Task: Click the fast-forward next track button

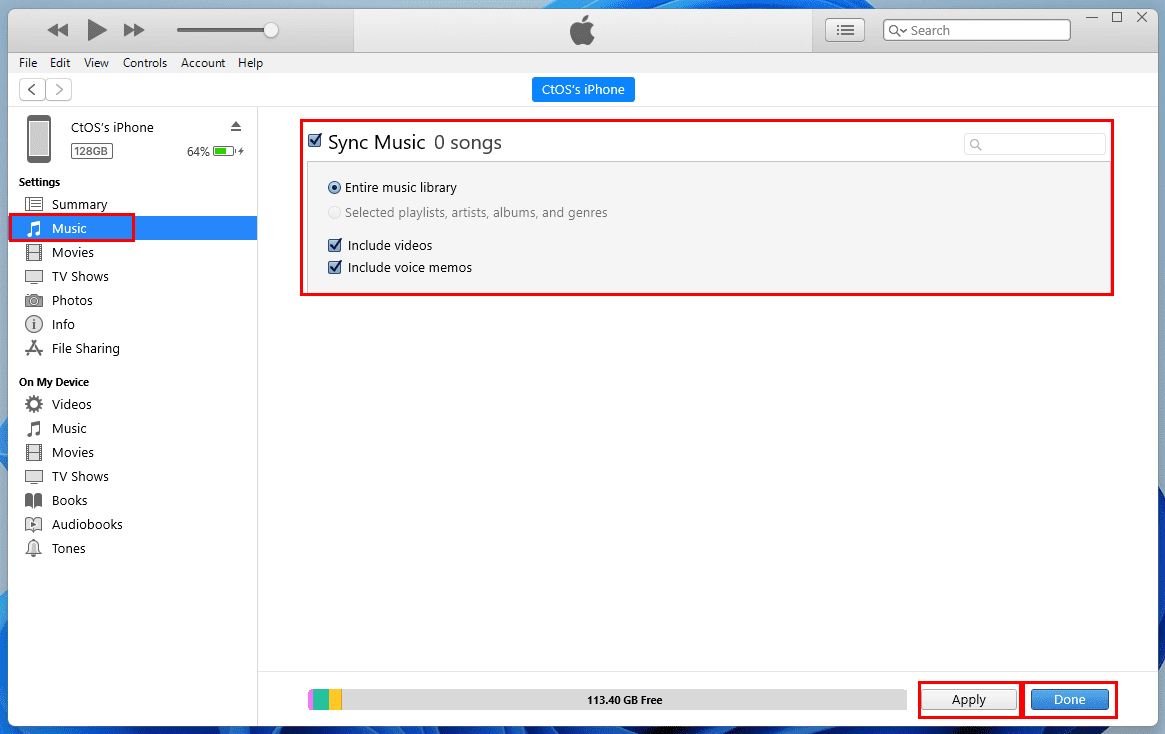Action: click(134, 30)
